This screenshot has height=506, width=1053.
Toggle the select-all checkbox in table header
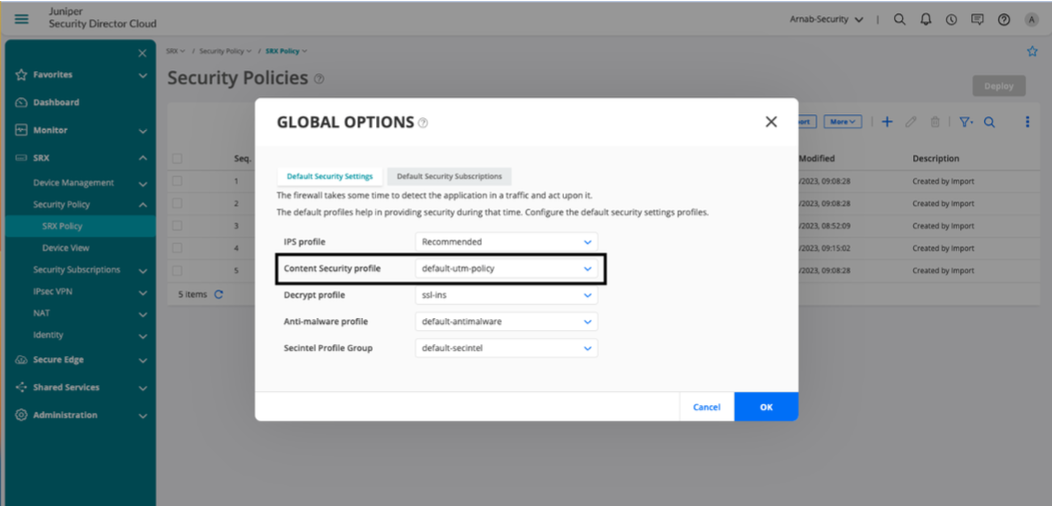(x=177, y=158)
